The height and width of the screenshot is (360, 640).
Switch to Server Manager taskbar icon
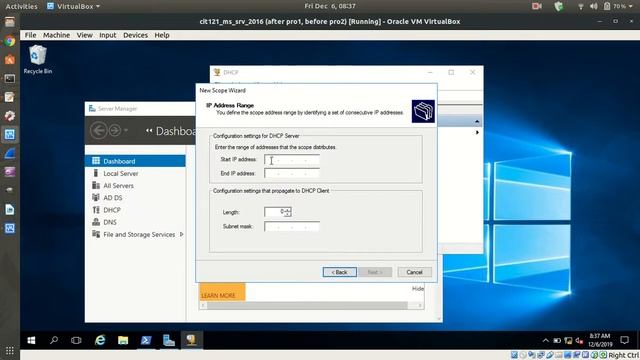[x=169, y=340]
